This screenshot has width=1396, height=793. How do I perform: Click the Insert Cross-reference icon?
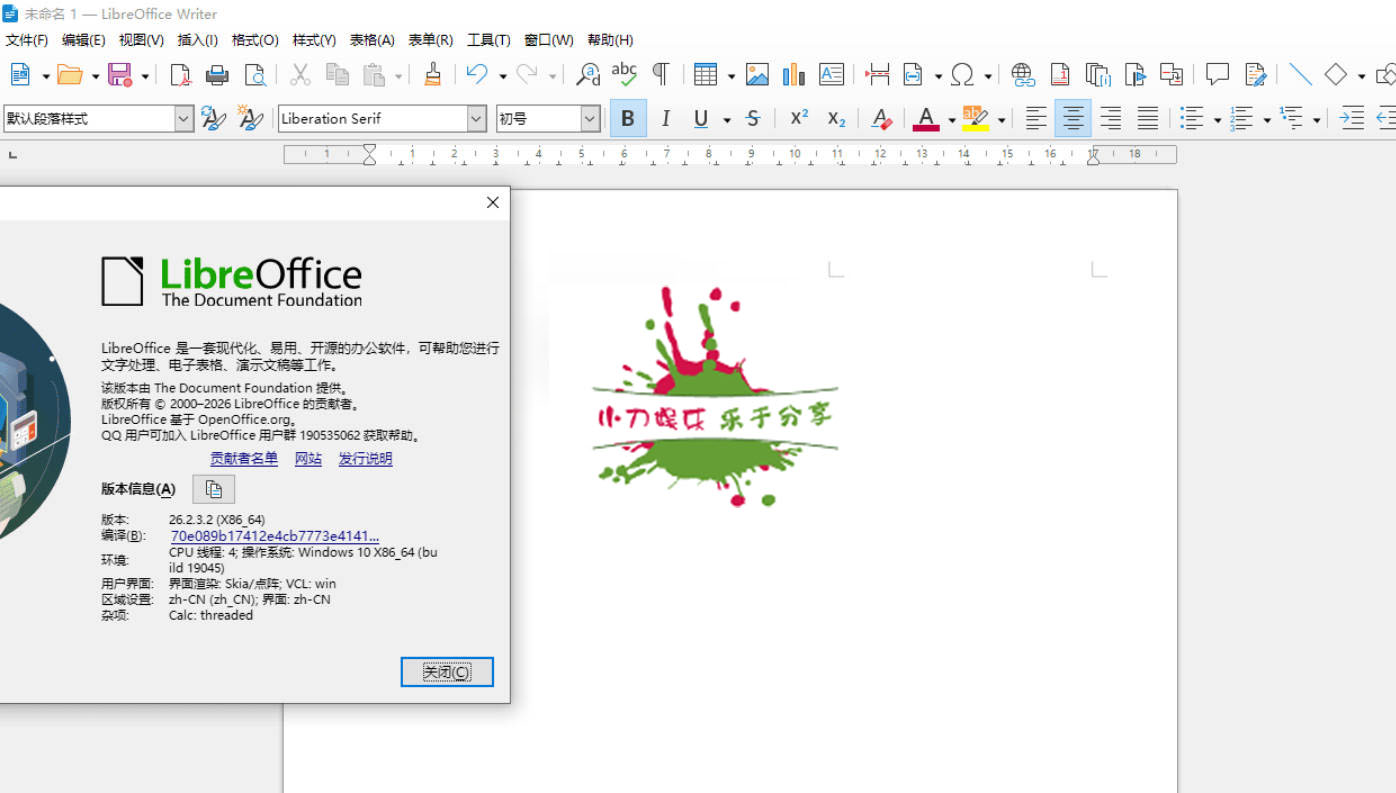pos(1171,75)
